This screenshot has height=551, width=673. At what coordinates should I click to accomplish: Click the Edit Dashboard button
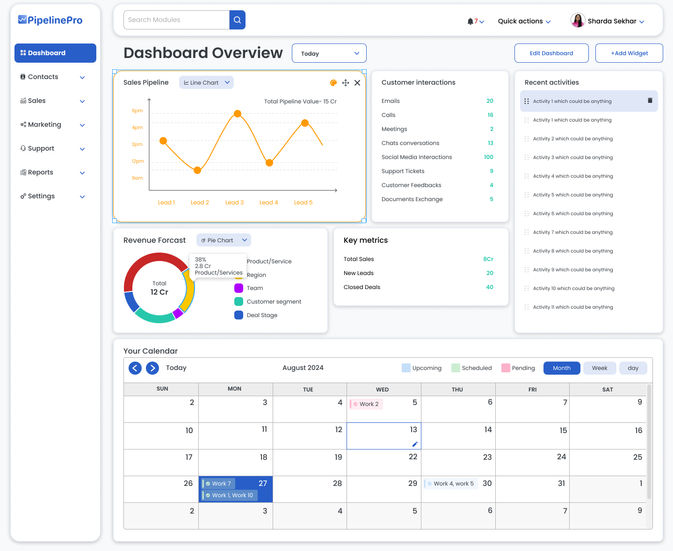click(552, 53)
